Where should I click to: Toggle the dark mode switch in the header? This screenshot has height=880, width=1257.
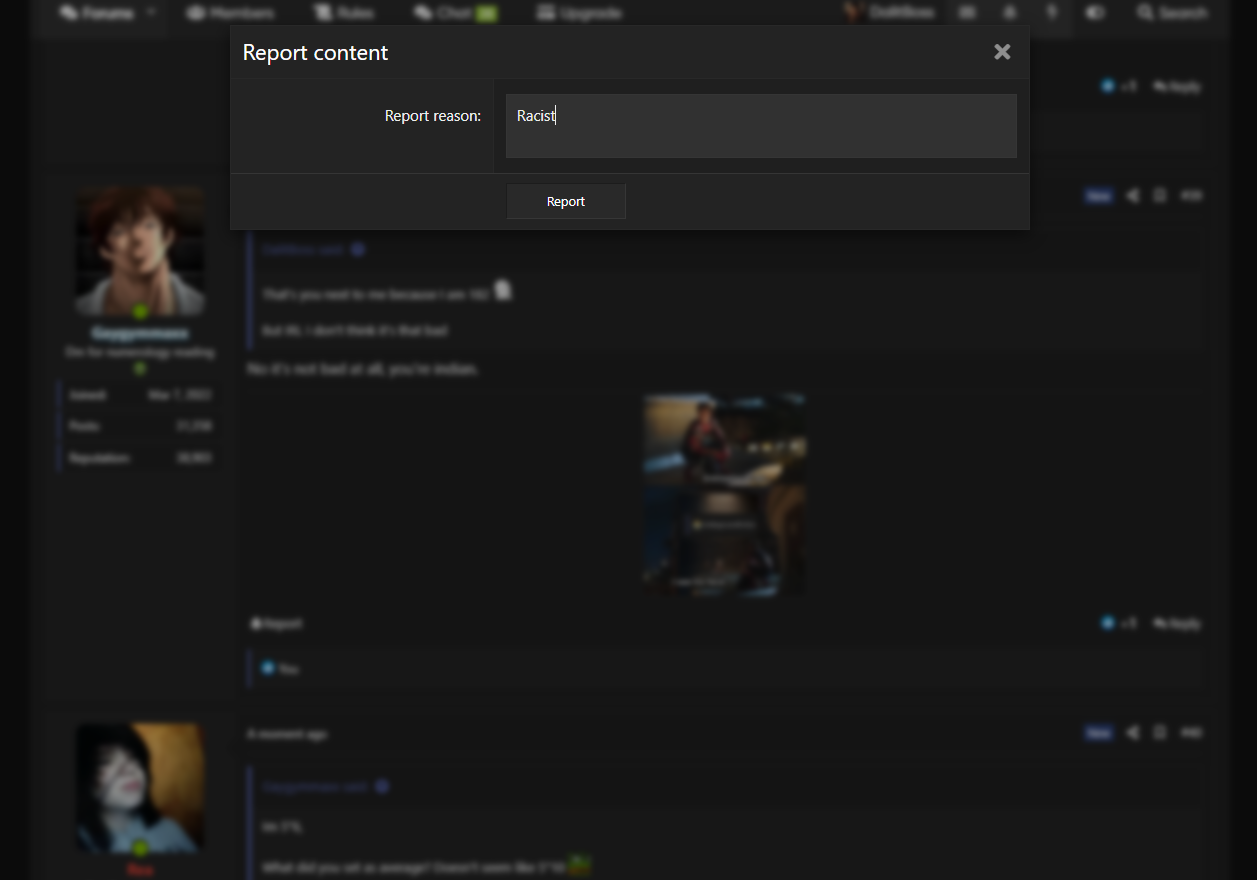click(x=1095, y=12)
